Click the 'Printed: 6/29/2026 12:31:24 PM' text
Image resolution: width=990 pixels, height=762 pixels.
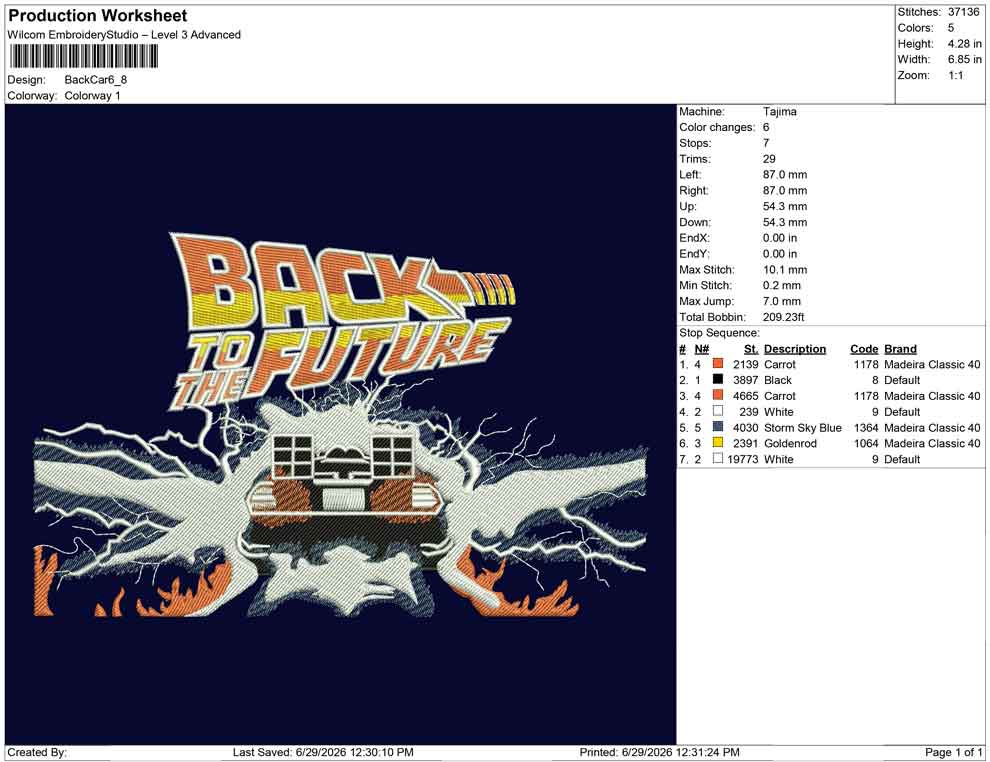point(660,752)
